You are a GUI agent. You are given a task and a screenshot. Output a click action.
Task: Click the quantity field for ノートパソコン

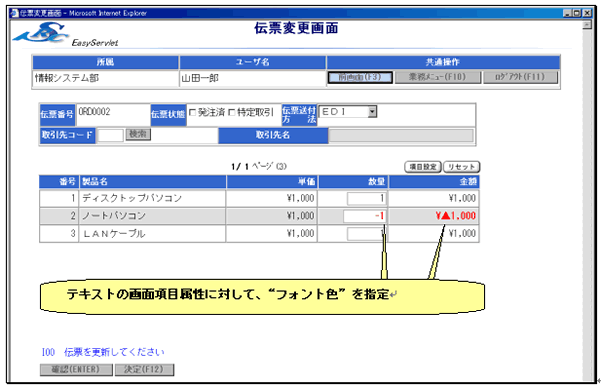pyautogui.click(x=365, y=216)
